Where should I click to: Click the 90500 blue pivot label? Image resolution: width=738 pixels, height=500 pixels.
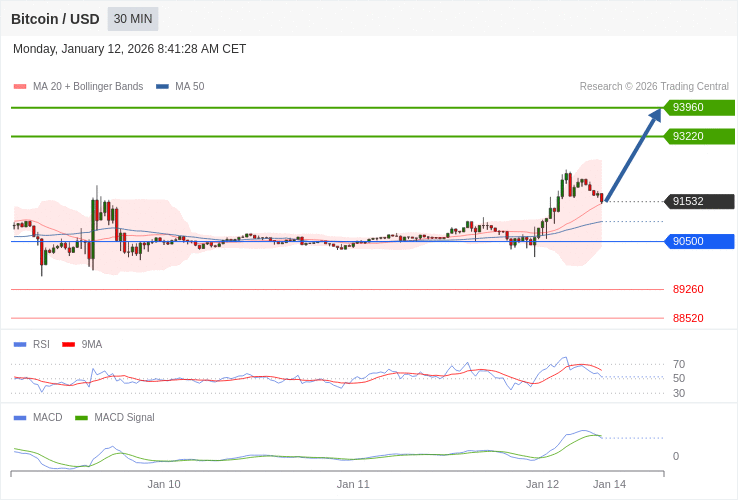pyautogui.click(x=699, y=241)
